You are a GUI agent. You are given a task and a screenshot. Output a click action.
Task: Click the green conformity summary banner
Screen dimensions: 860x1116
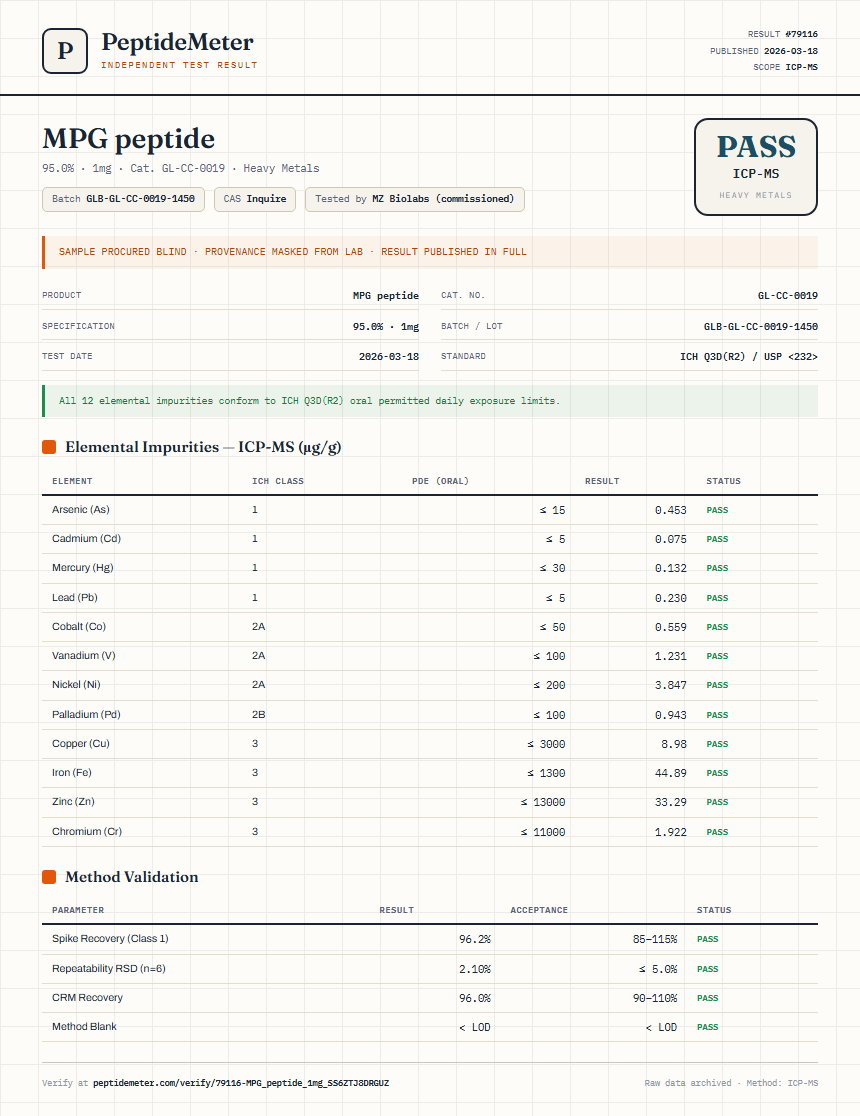pyautogui.click(x=430, y=401)
